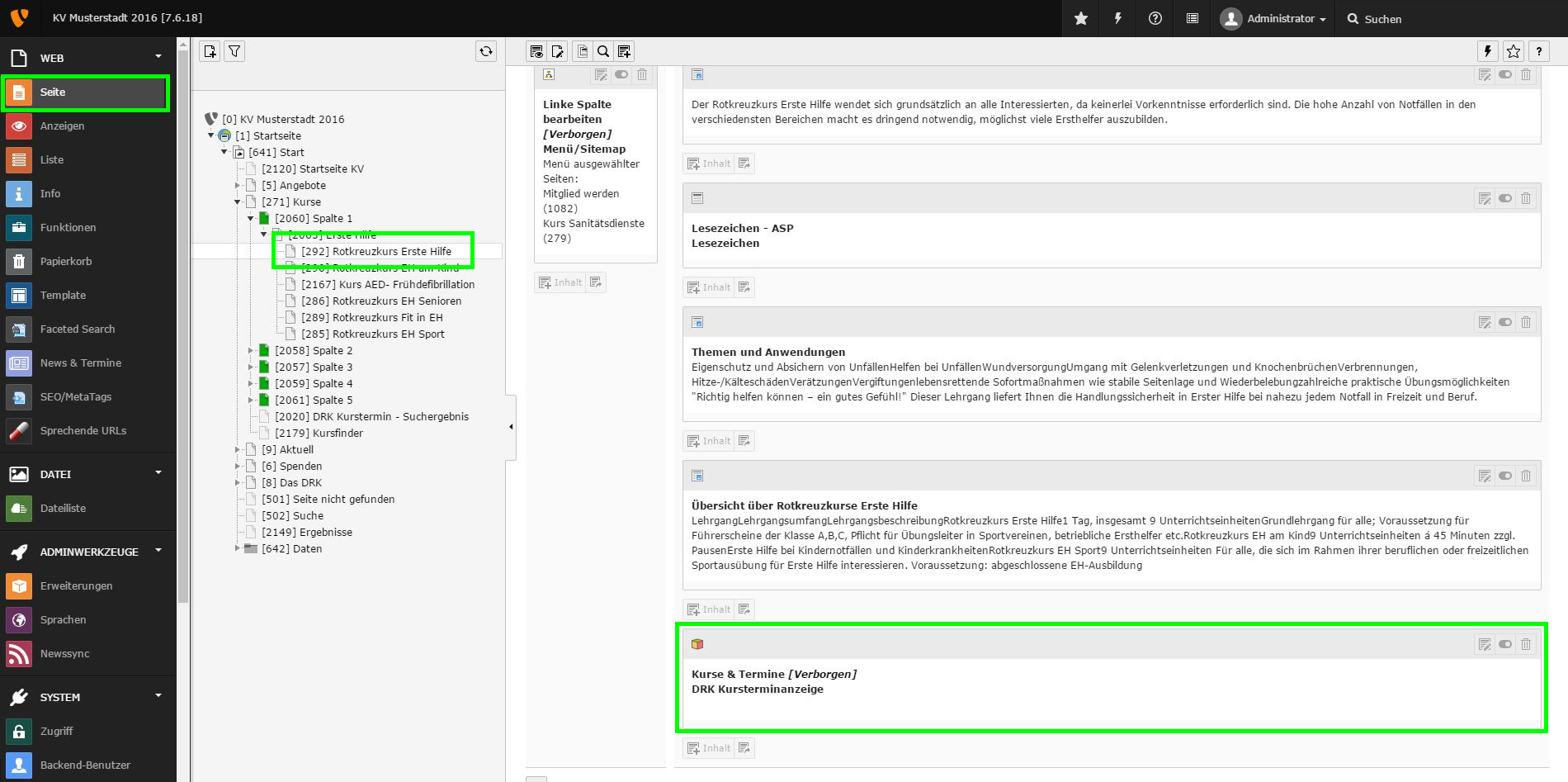The width and height of the screenshot is (1568, 782).
Task: Click the view webpage toolbar icon
Action: pyautogui.click(x=536, y=51)
